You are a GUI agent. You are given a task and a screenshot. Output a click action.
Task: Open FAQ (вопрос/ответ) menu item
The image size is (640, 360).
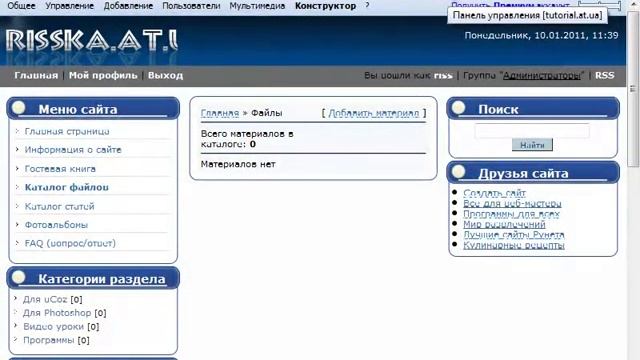tap(70, 243)
